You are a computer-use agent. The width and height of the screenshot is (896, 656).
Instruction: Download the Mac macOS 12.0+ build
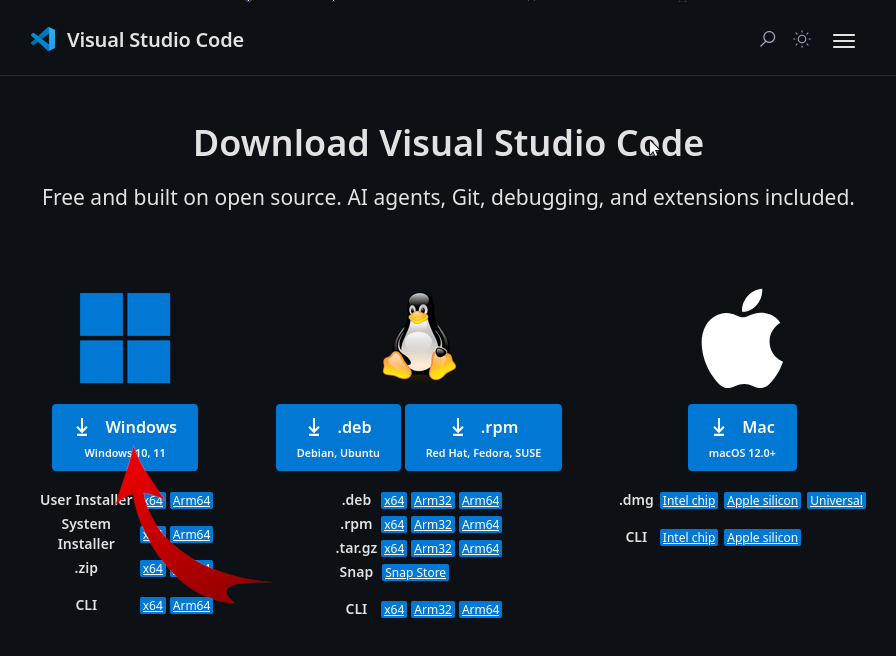point(742,438)
